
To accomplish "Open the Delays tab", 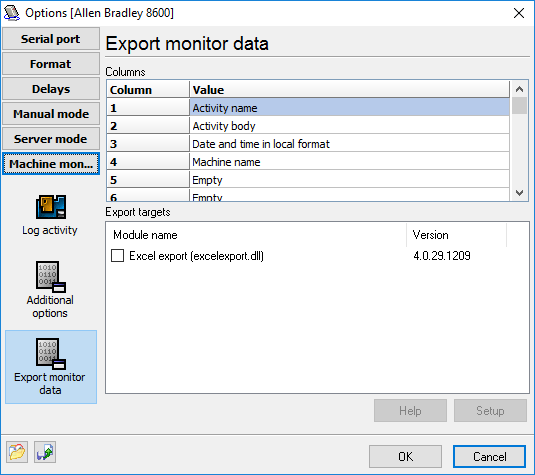I will [x=50, y=89].
